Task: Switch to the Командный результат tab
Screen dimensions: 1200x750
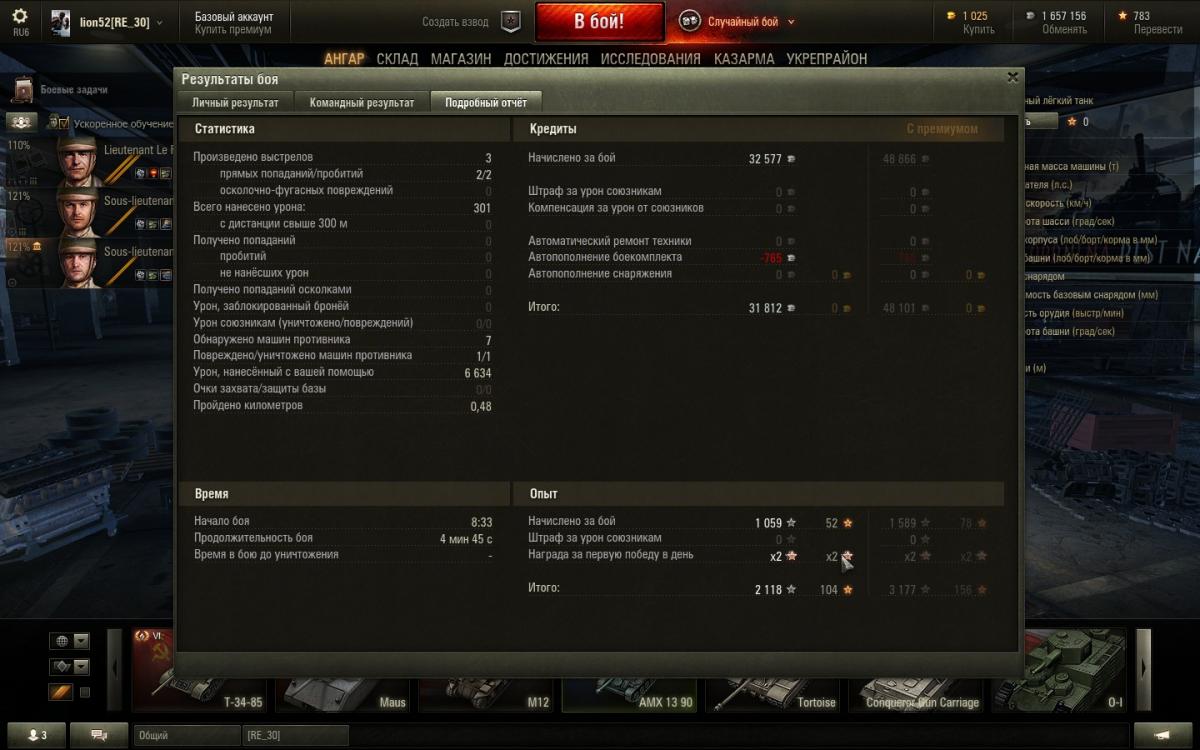Action: [x=362, y=102]
